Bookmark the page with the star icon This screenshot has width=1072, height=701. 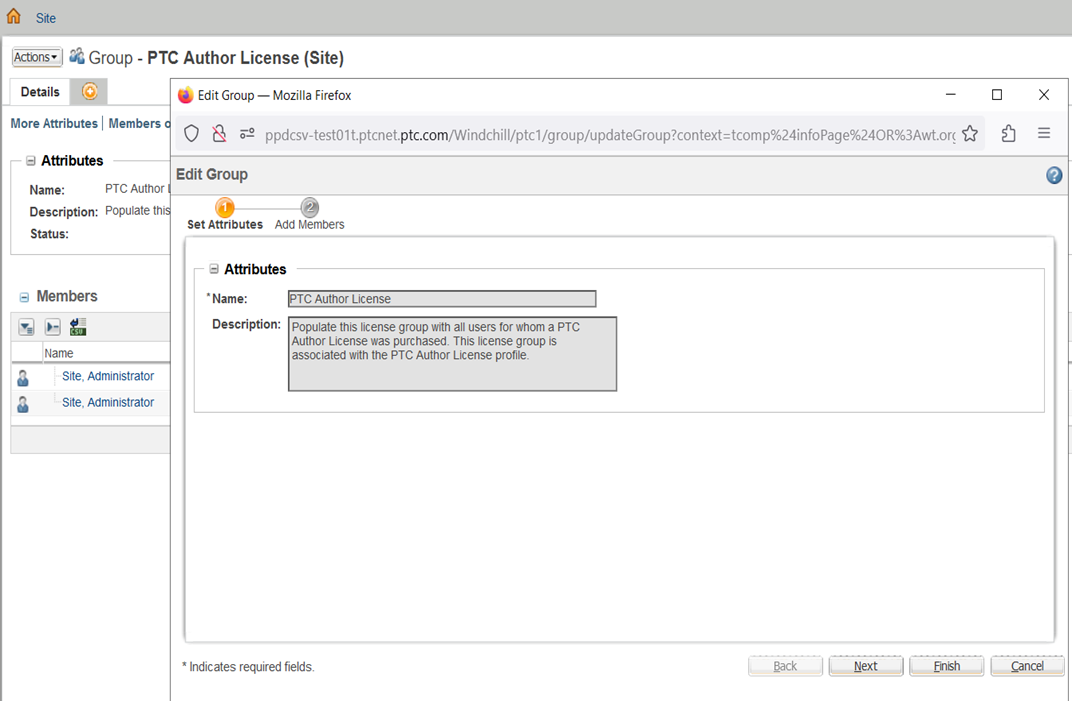click(970, 133)
